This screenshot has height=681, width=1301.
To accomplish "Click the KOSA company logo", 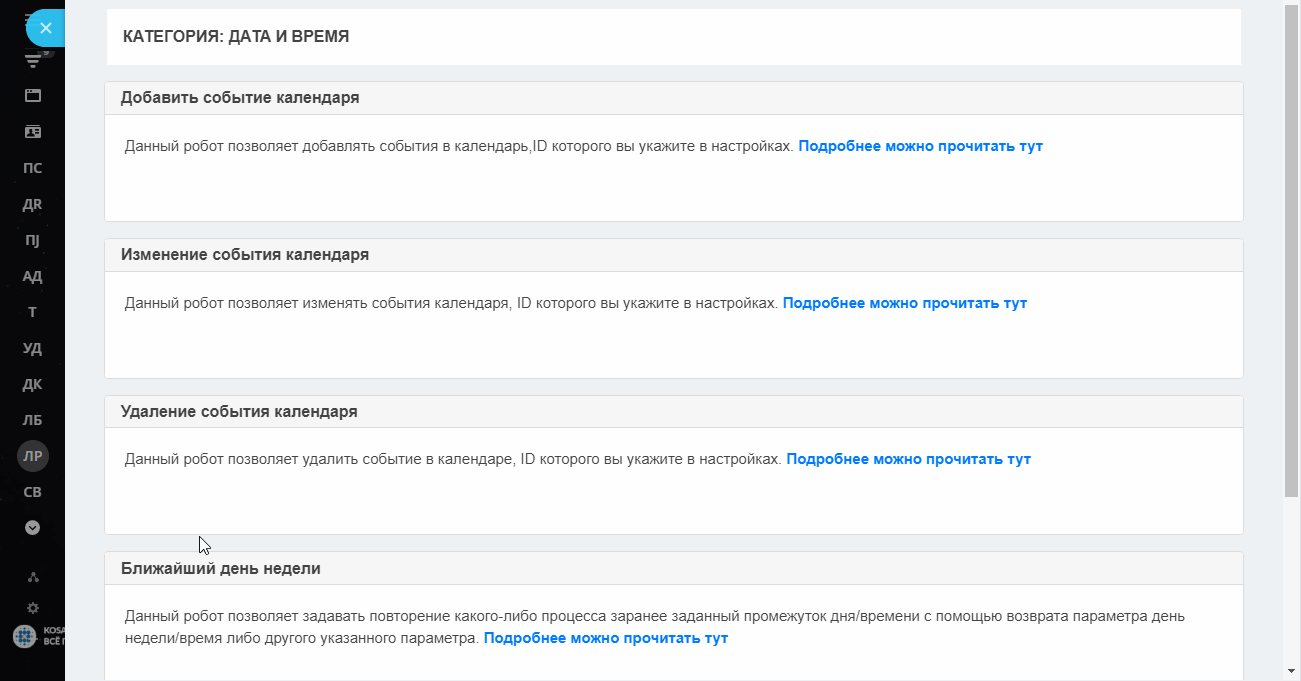I will [x=38, y=635].
